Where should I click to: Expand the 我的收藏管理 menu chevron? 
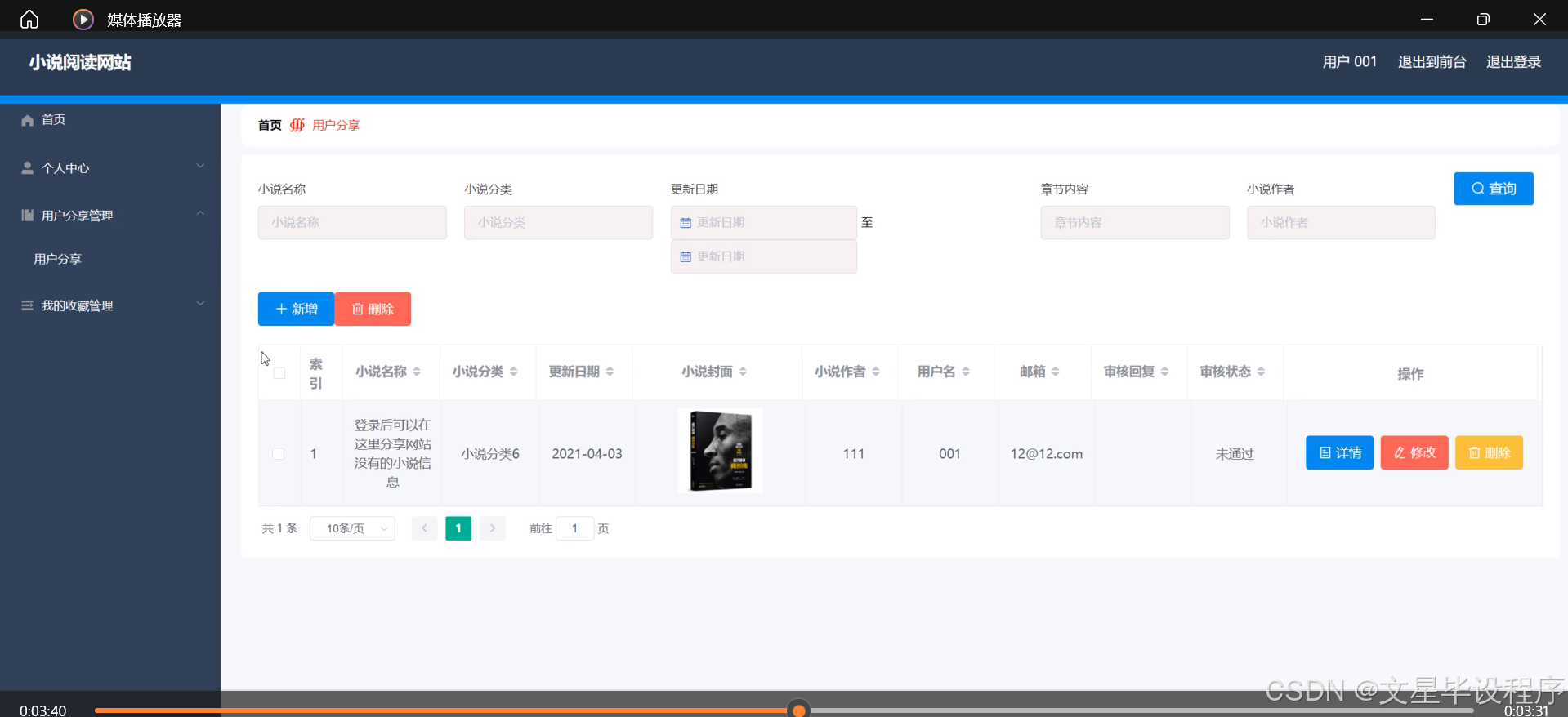(x=200, y=304)
